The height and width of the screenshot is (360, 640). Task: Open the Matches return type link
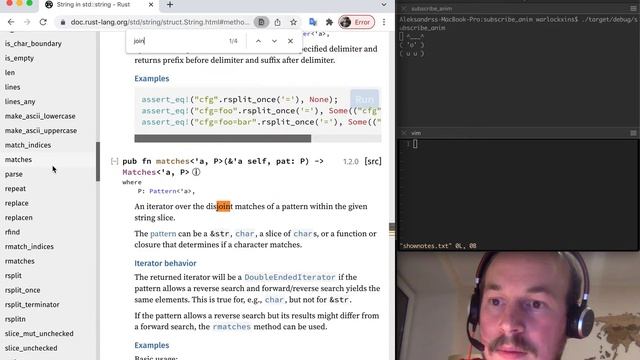click(x=139, y=172)
